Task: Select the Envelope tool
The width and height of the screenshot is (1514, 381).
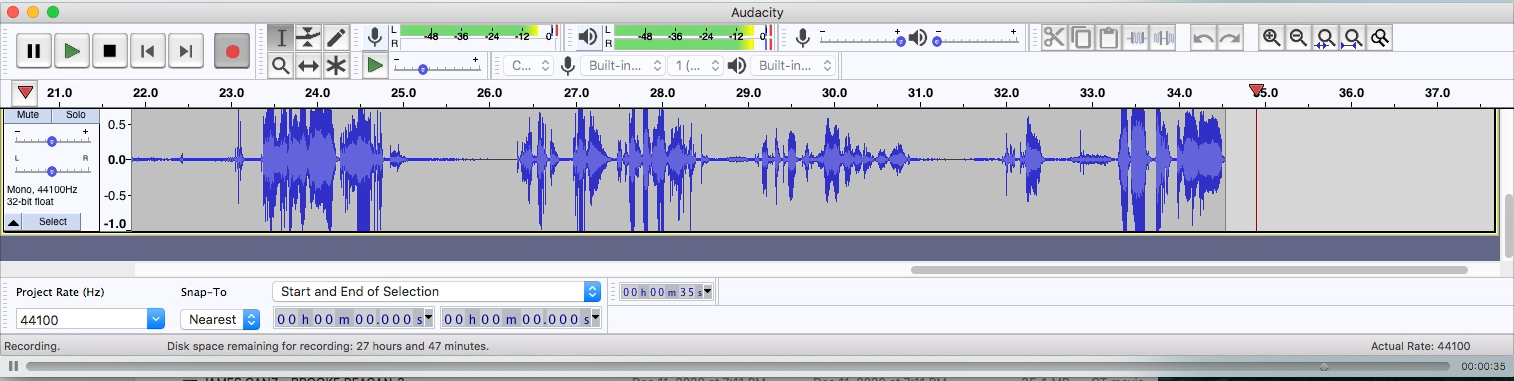Action: 308,38
